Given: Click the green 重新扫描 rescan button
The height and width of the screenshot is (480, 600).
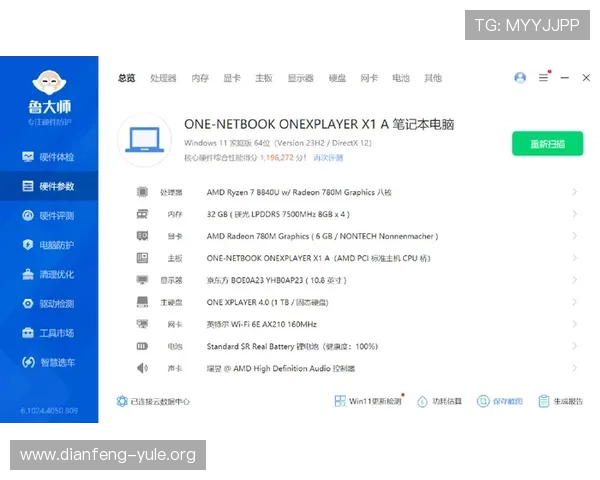Looking at the screenshot, I should coord(548,144).
